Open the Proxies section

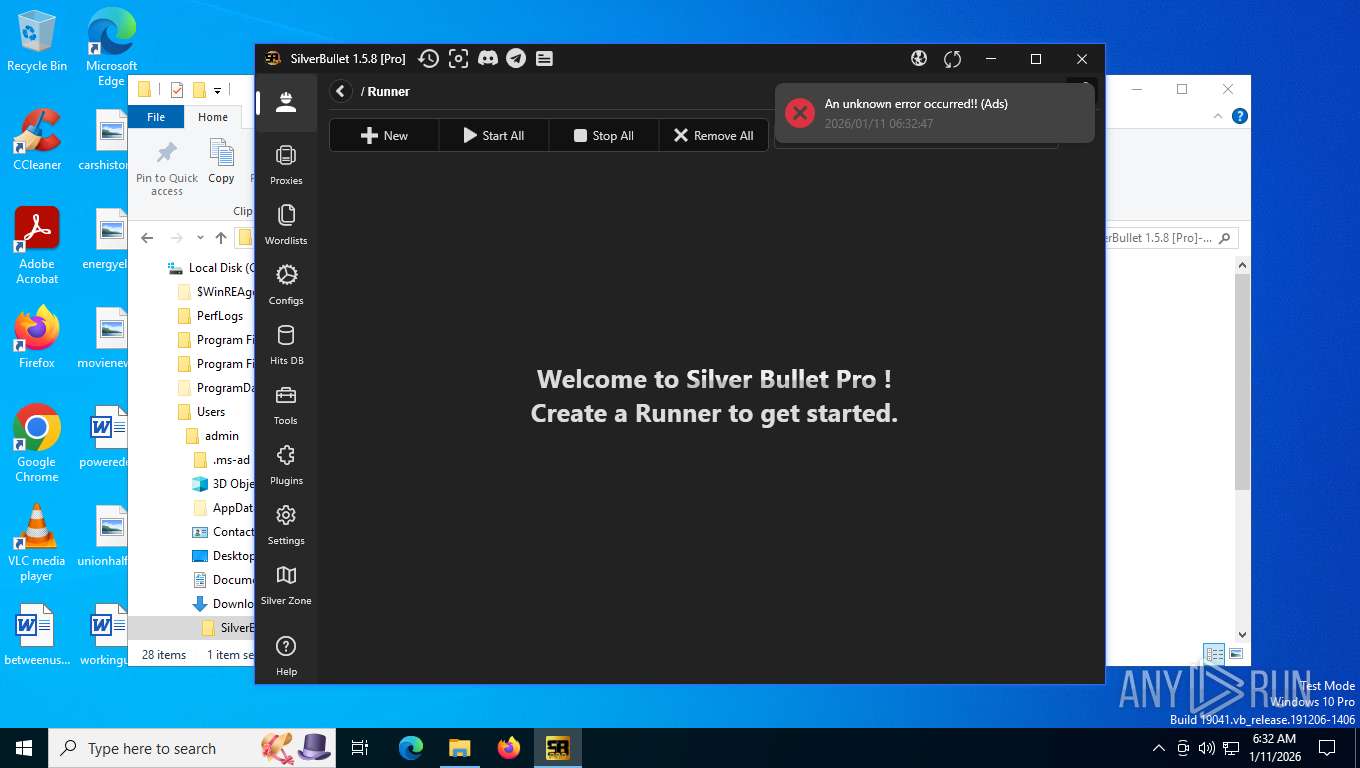click(286, 165)
